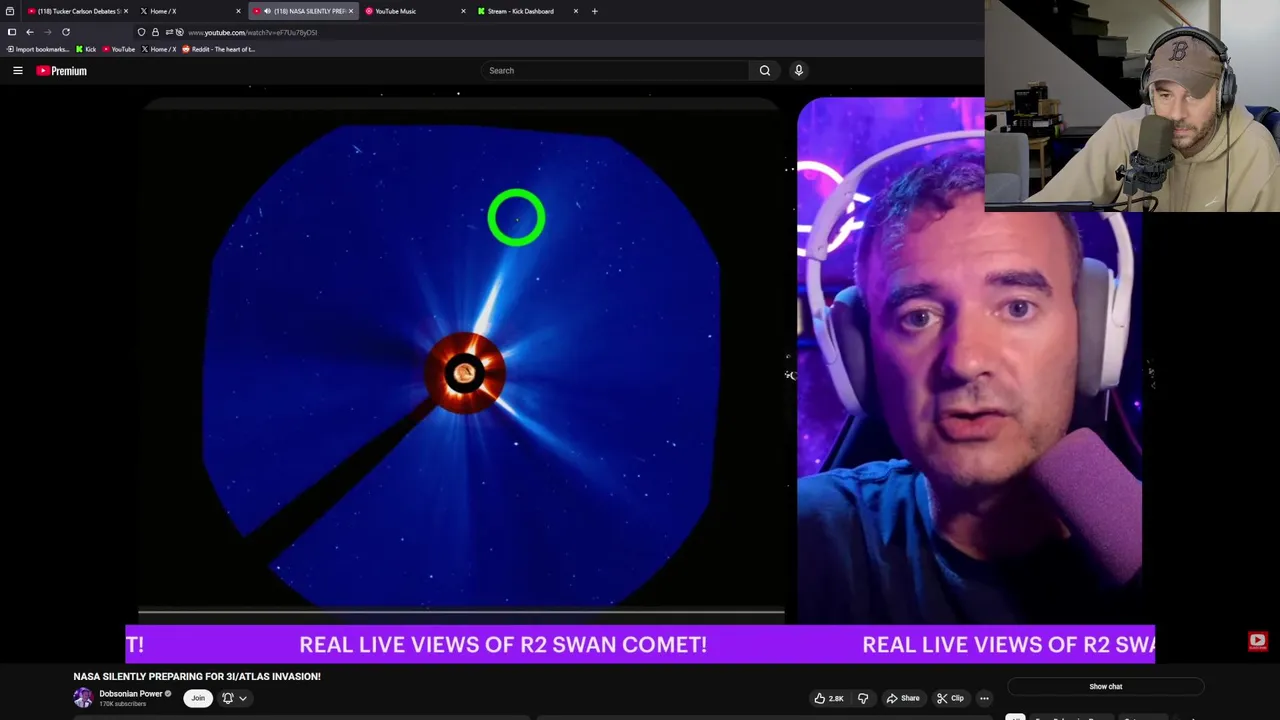Click the Share button

point(902,698)
